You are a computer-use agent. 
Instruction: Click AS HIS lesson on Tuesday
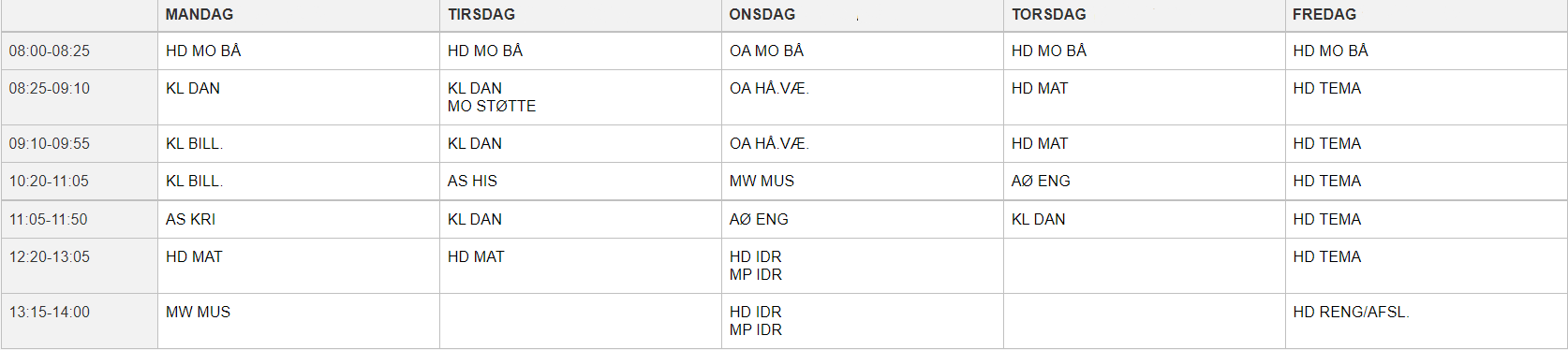pos(472,182)
